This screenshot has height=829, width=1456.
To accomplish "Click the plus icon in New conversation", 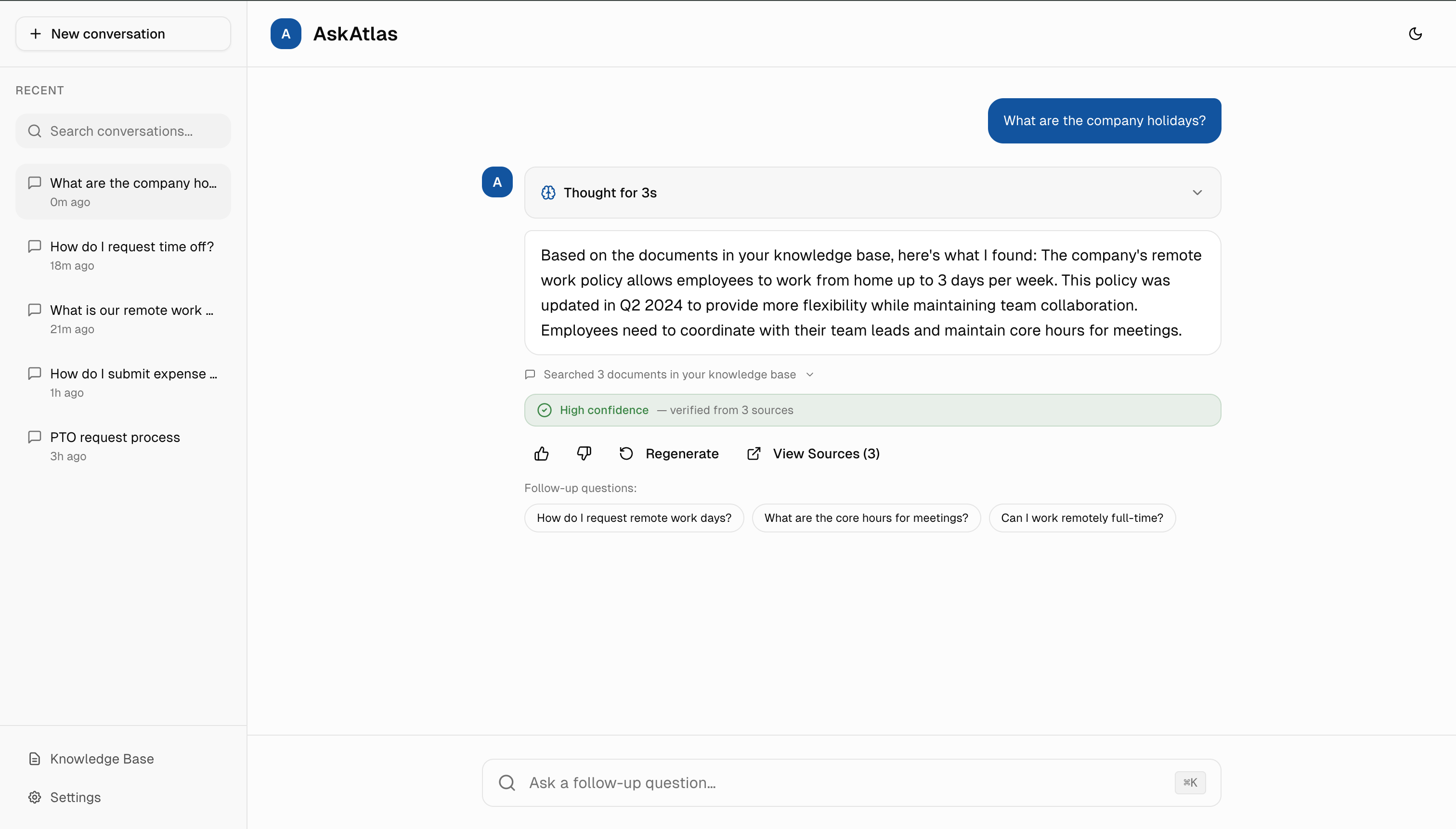I will pos(35,34).
